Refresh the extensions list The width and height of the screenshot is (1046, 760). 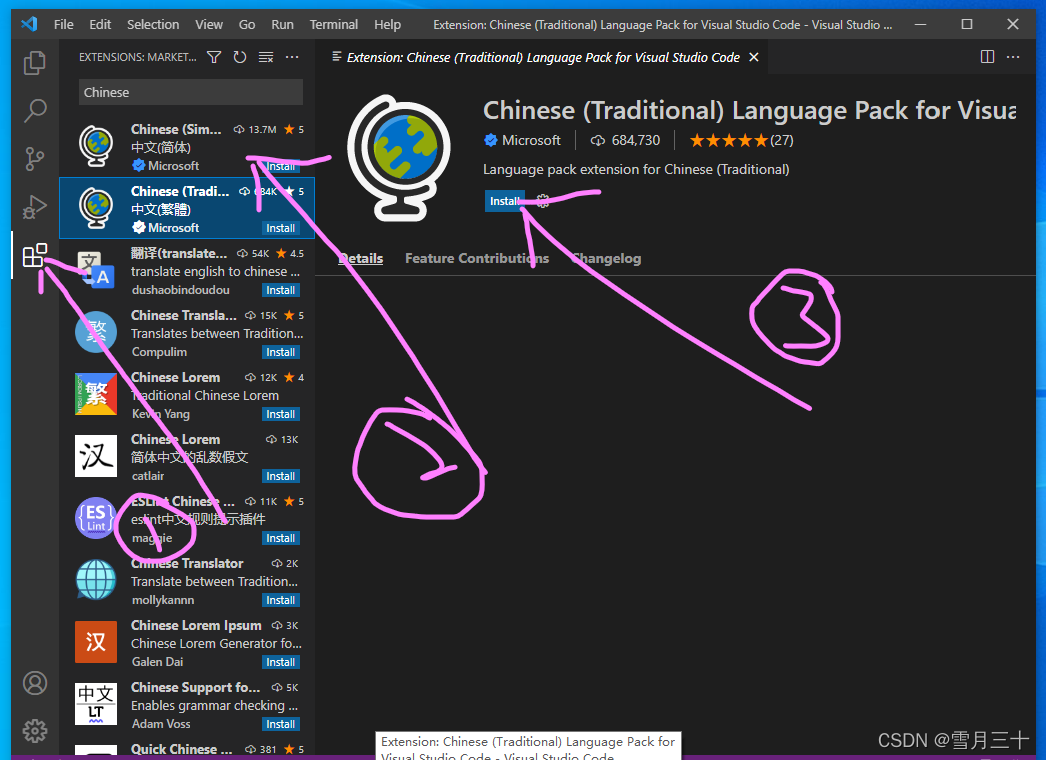click(x=240, y=57)
